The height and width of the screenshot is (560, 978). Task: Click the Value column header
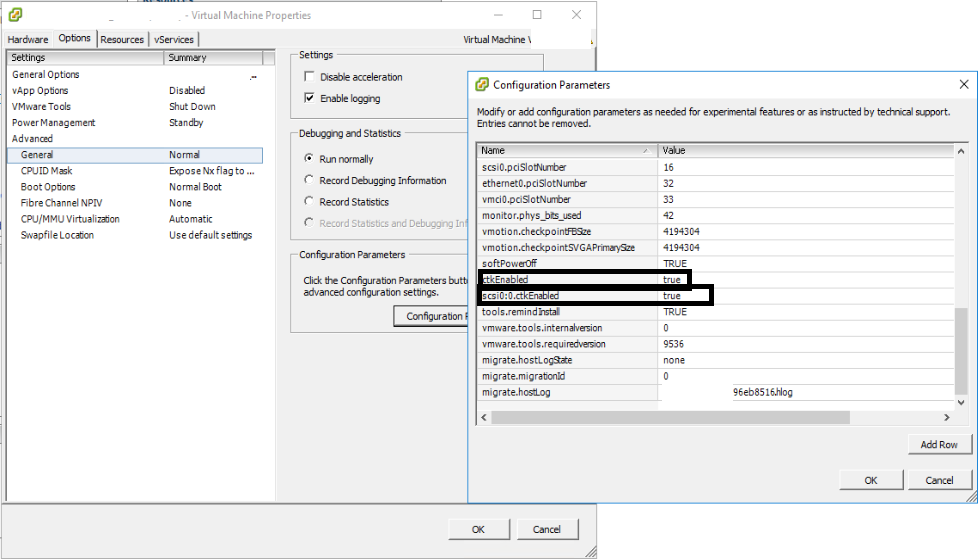pos(805,150)
